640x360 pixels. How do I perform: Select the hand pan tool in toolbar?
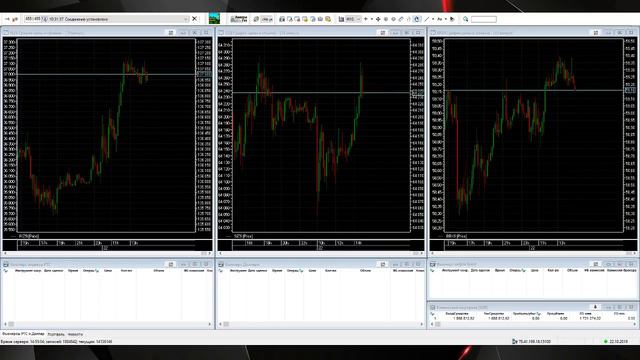tap(417, 19)
